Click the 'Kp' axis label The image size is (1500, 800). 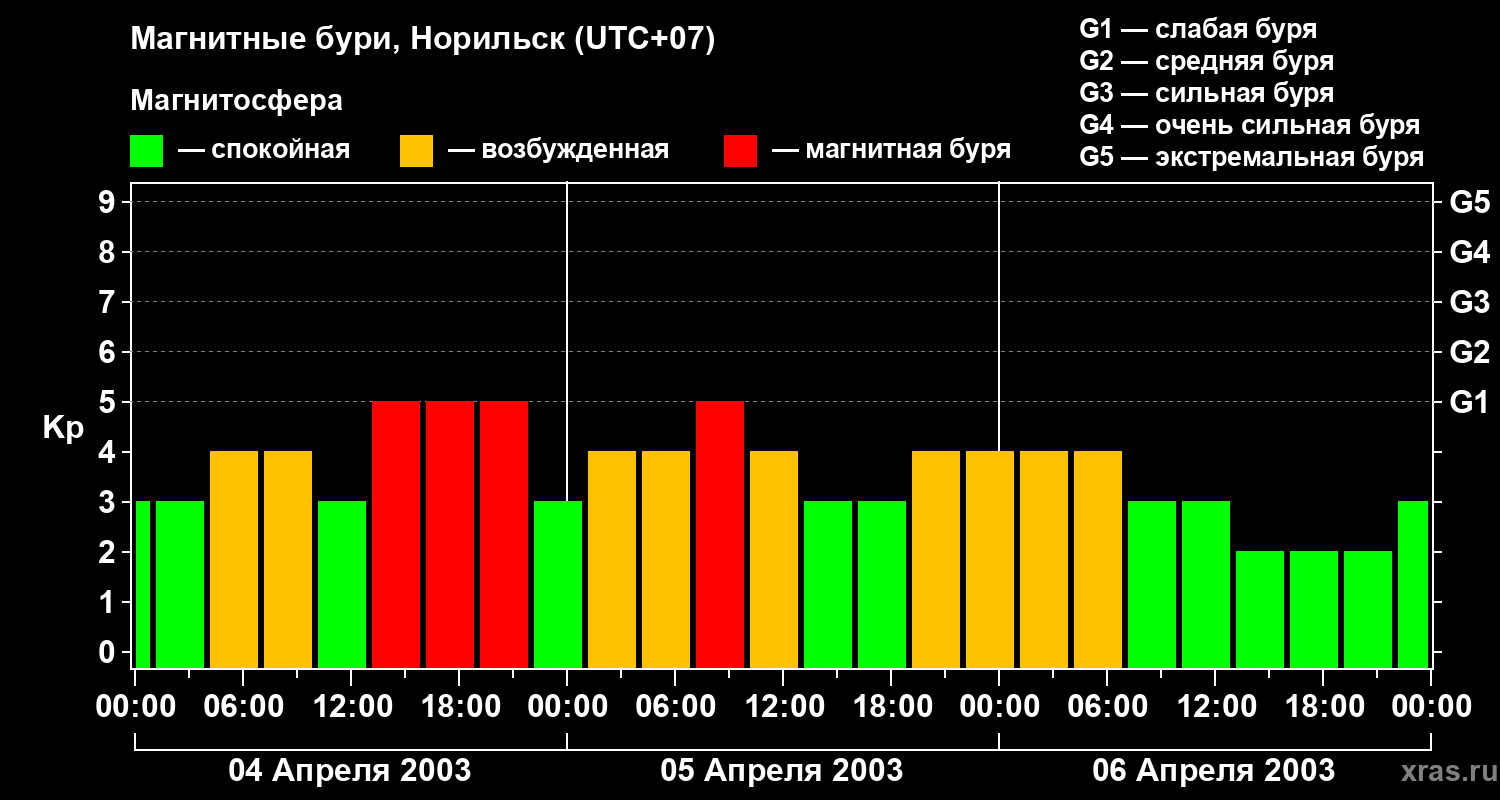pyautogui.click(x=64, y=428)
